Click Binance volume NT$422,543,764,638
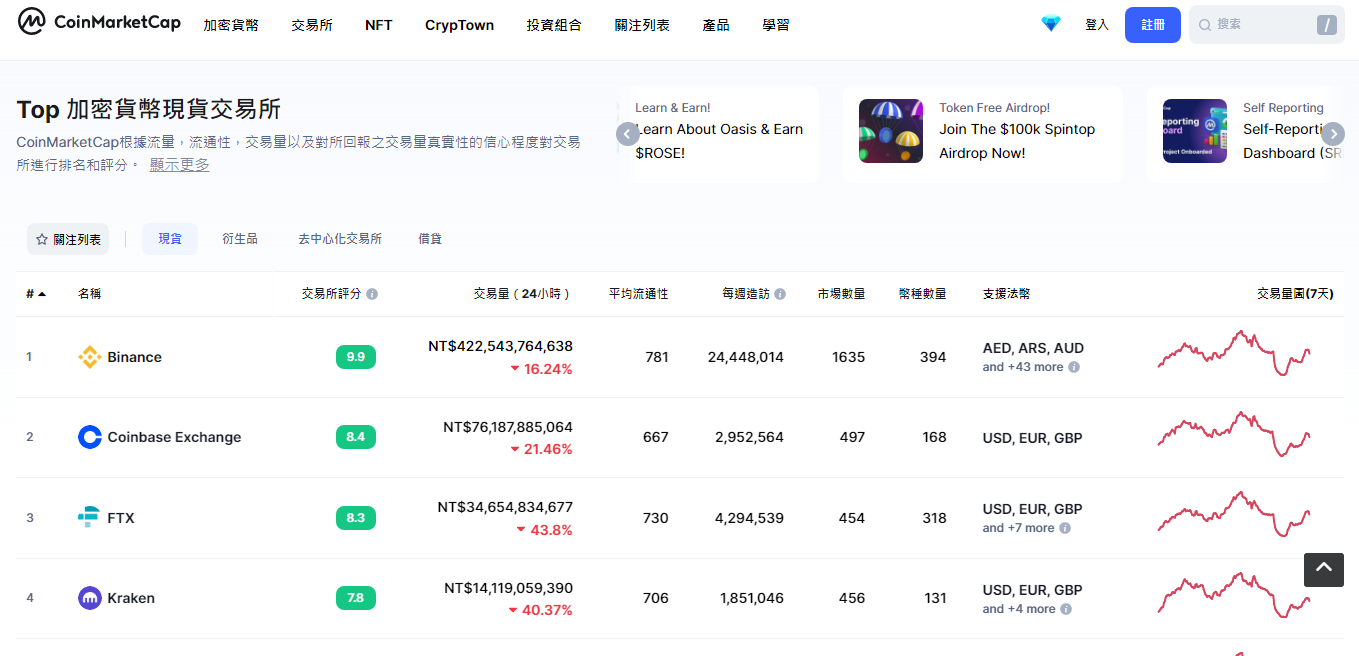The image size is (1359, 656). [500, 346]
